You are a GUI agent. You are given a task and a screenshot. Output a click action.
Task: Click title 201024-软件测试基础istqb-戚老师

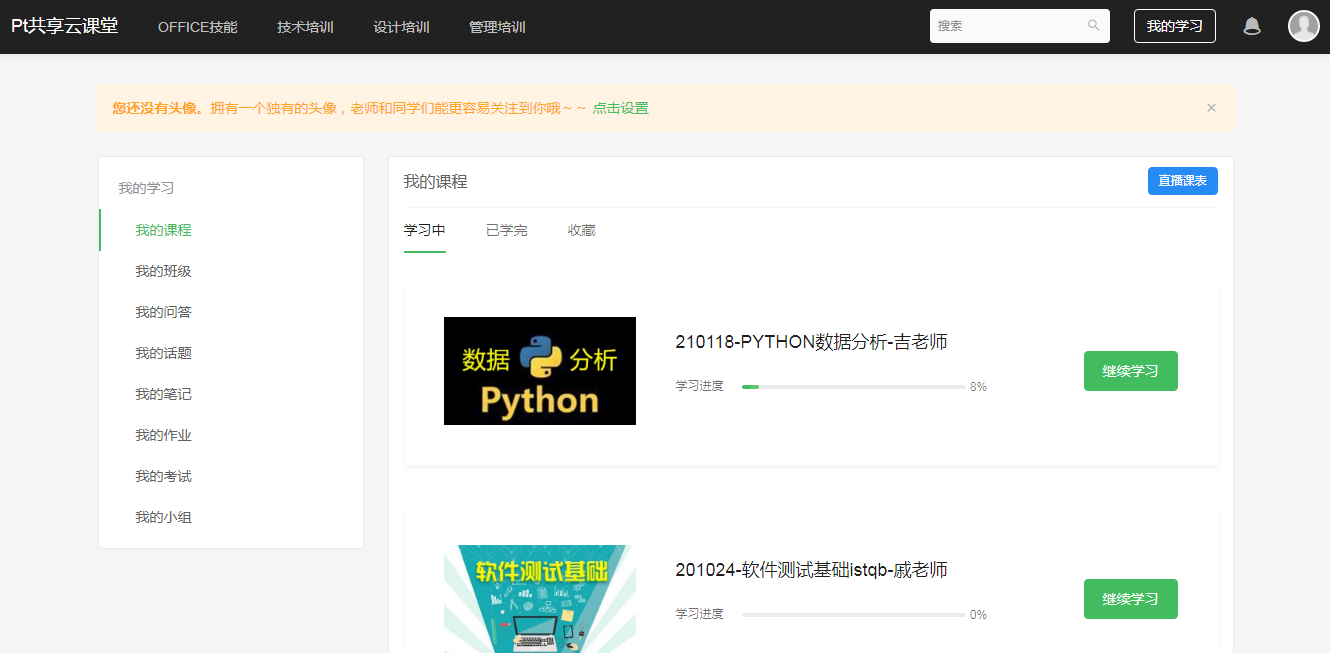pyautogui.click(x=811, y=570)
